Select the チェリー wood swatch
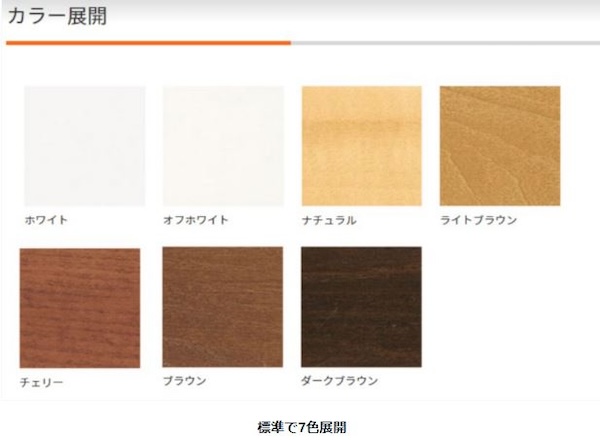 (x=80, y=308)
